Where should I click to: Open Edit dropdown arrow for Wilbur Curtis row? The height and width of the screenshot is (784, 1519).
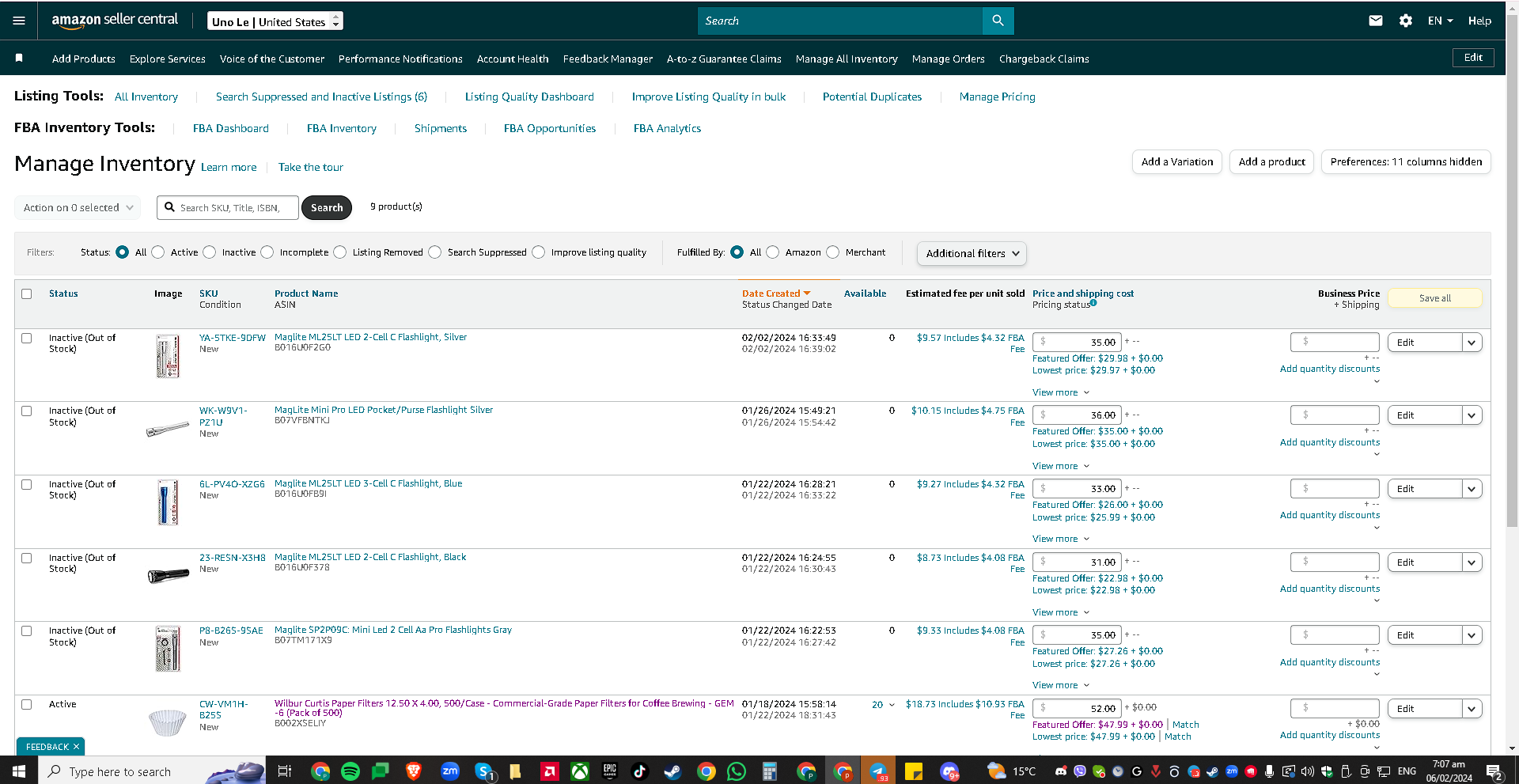point(1472,709)
